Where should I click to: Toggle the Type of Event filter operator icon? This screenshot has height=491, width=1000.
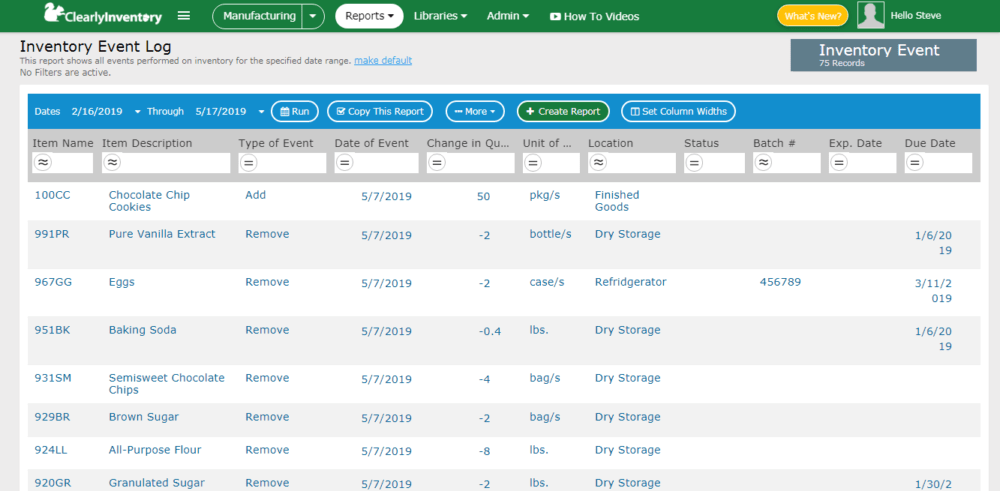[249, 163]
